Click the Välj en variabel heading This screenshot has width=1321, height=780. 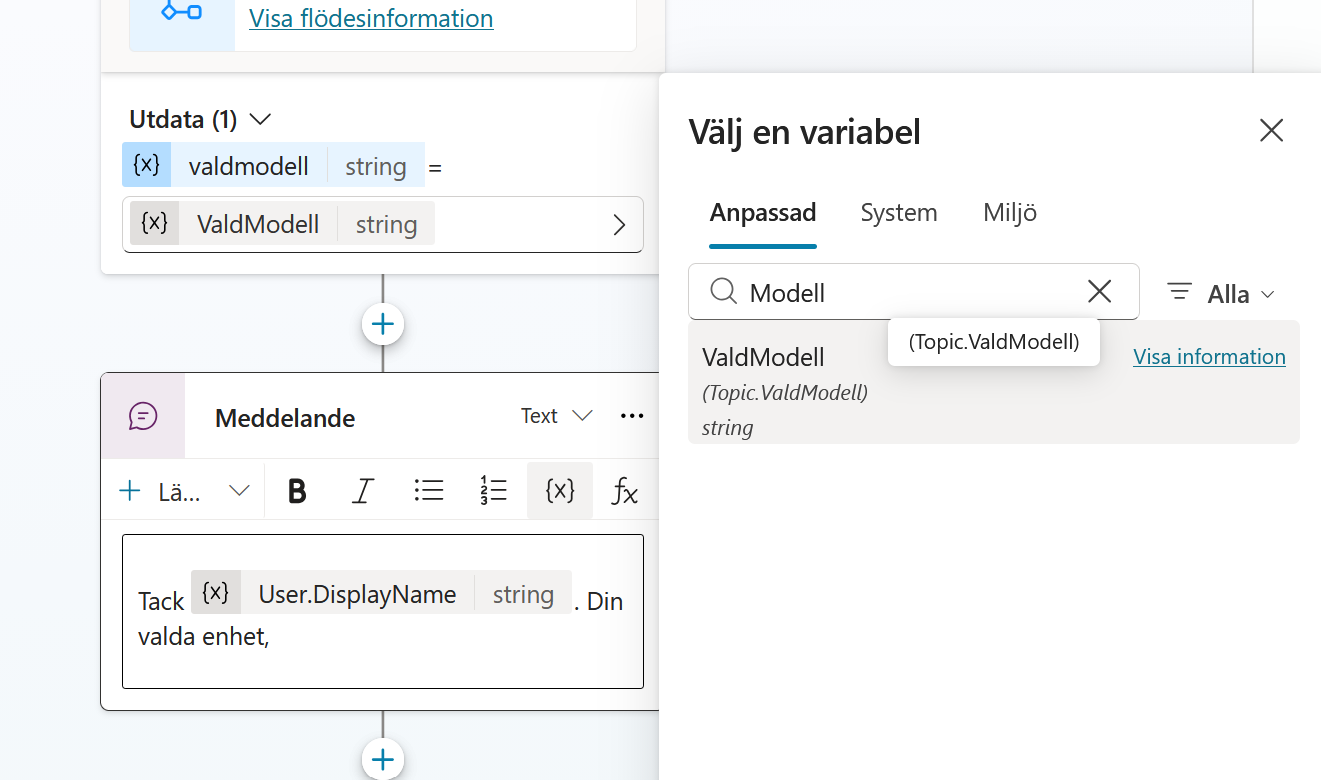click(805, 132)
